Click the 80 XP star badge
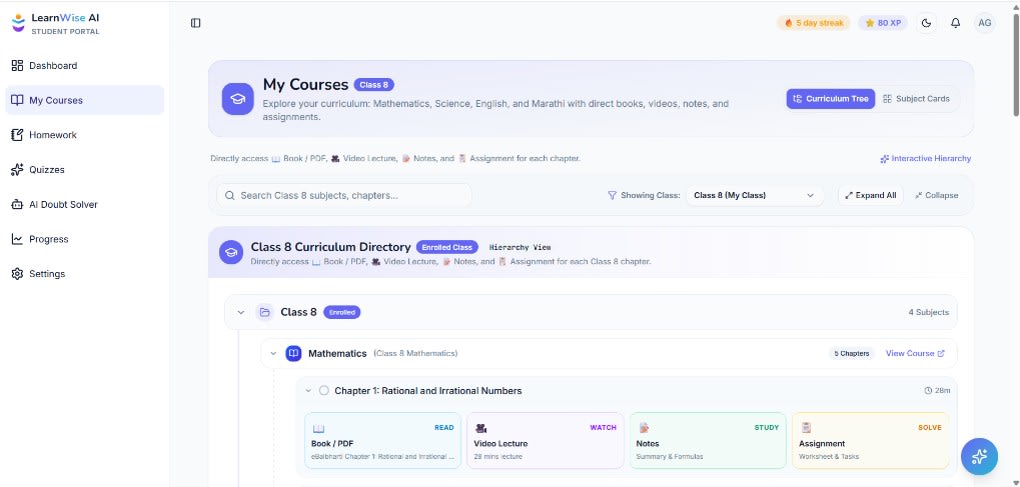This screenshot has width=1020, height=487. click(x=883, y=23)
